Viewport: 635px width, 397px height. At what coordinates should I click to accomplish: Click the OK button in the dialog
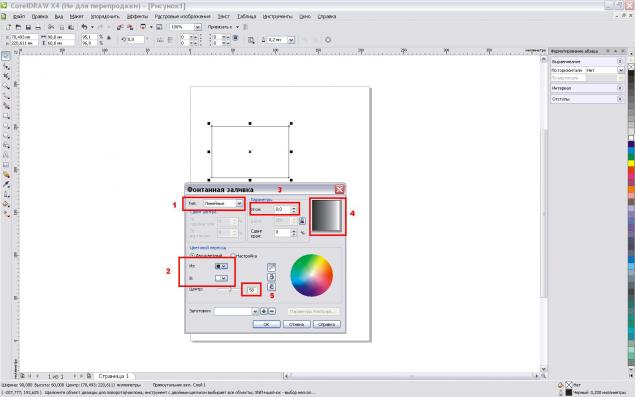tap(266, 324)
